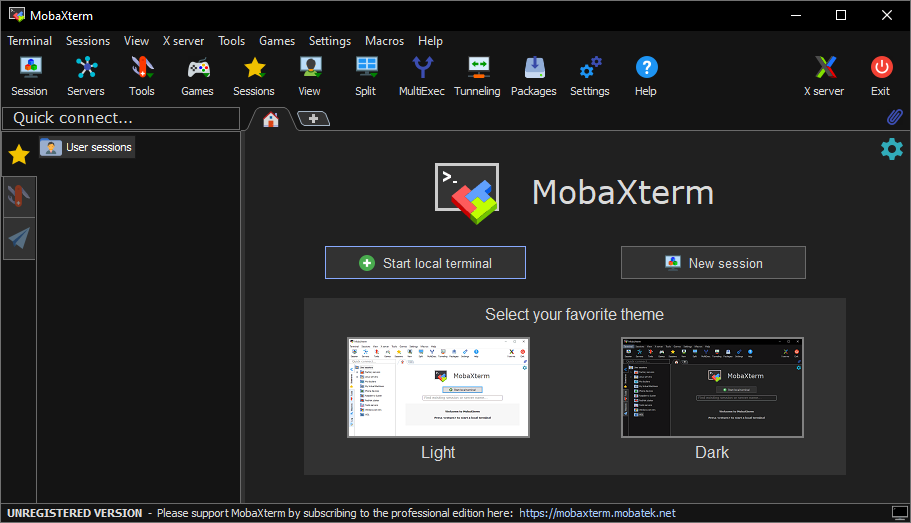This screenshot has height=523, width=911.
Task: Open the Packages toolbar icon
Action: click(x=534, y=68)
